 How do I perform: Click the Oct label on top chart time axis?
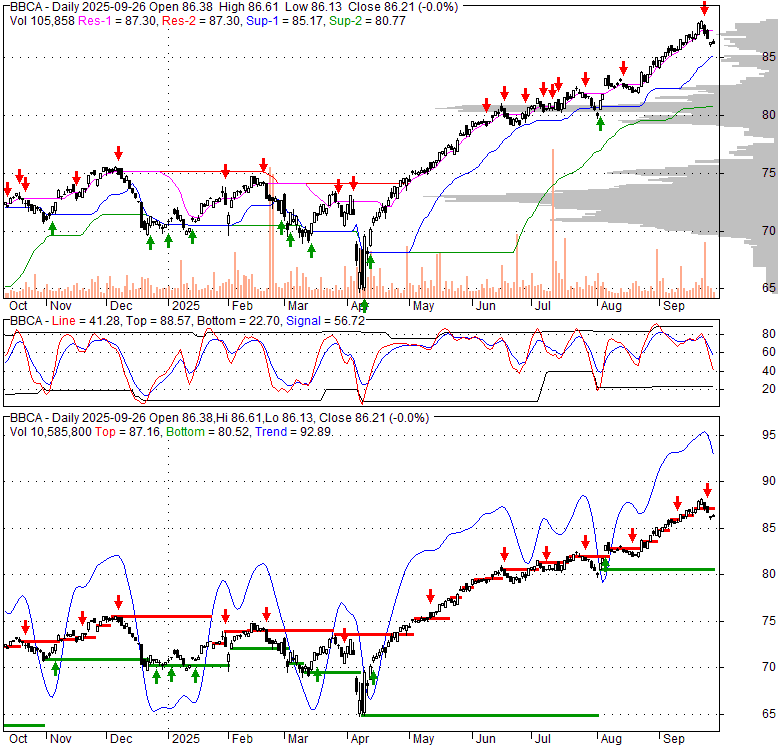tap(18, 305)
